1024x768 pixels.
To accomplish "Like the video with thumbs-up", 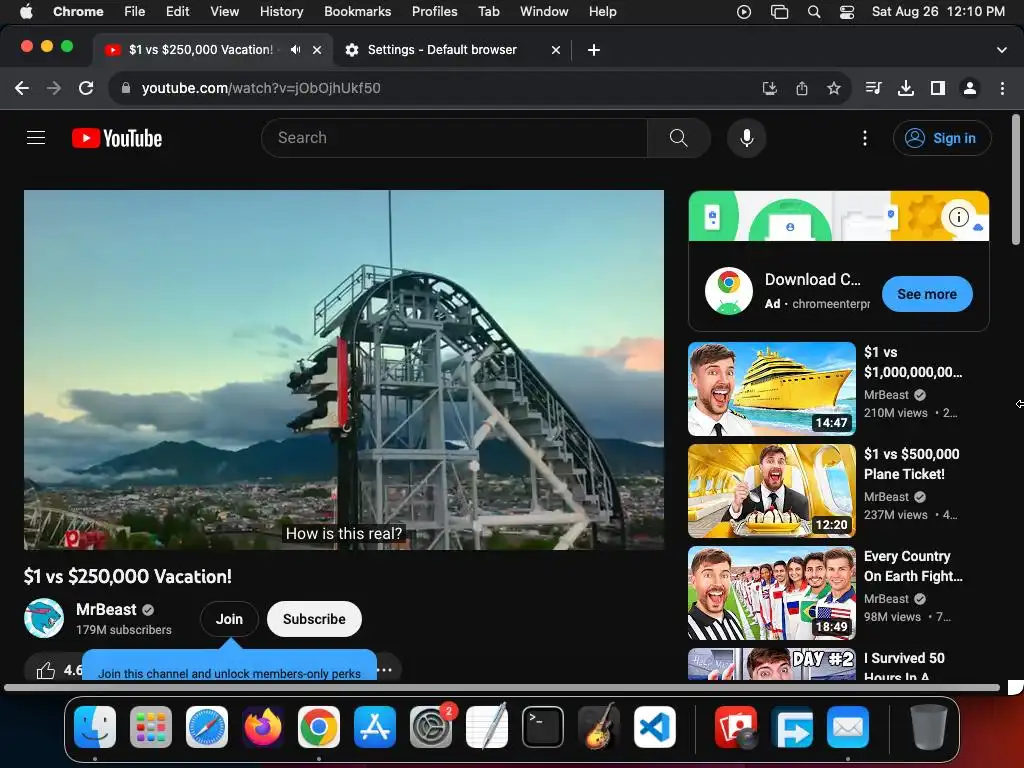I will tap(46, 670).
